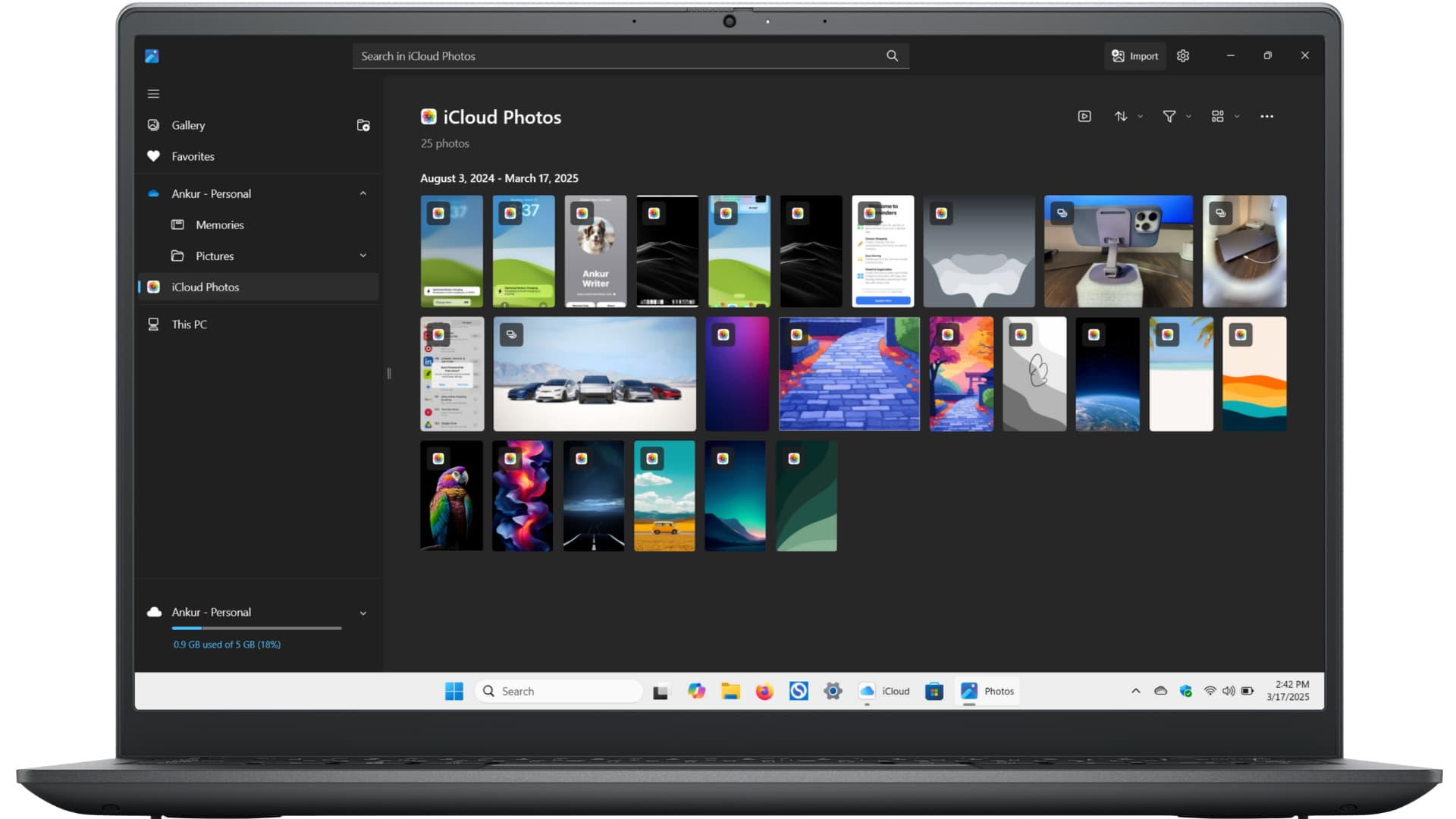Screen dimensions: 1456x819
Task: Open the filter dropdown arrow
Action: point(1188,117)
